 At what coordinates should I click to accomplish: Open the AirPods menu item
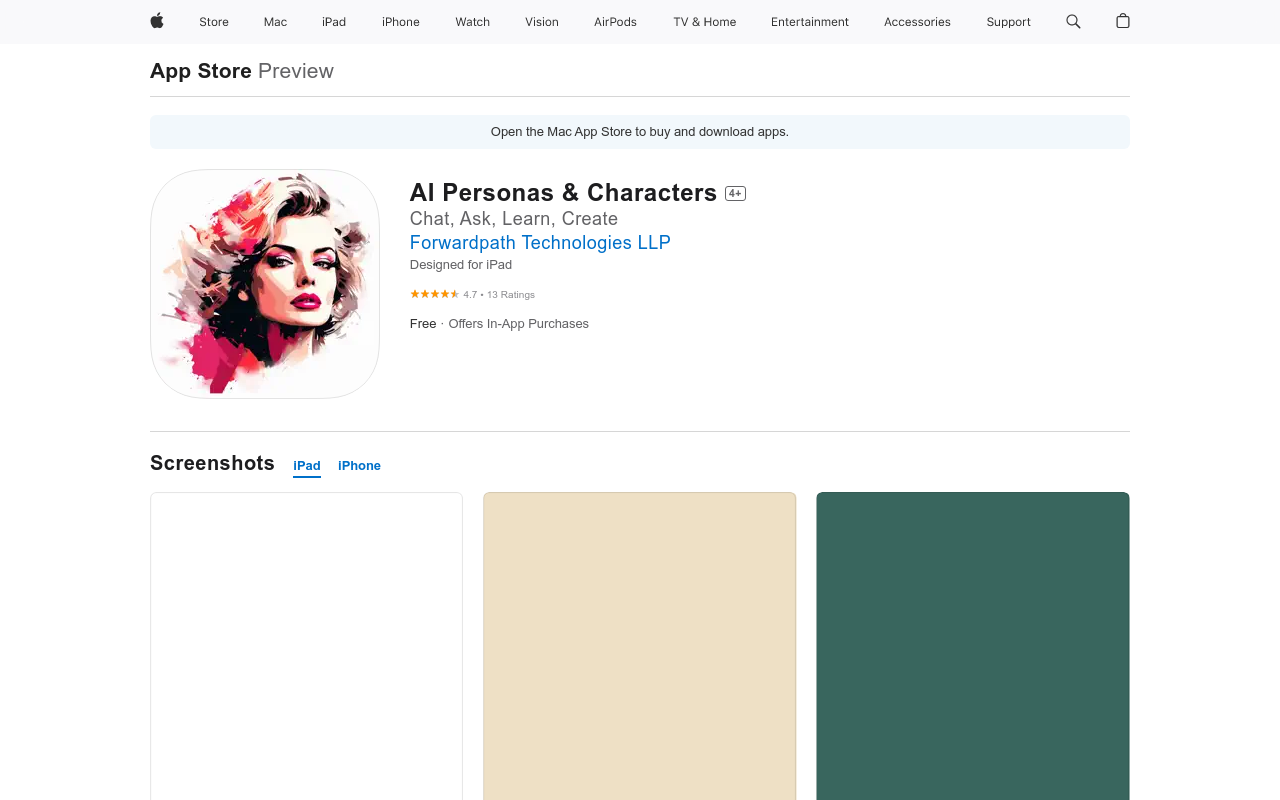(615, 22)
